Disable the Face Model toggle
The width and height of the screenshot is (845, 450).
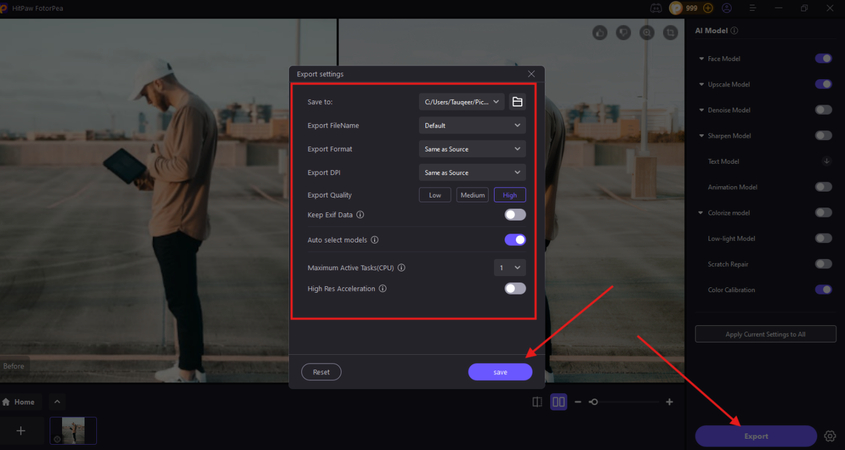click(x=823, y=58)
